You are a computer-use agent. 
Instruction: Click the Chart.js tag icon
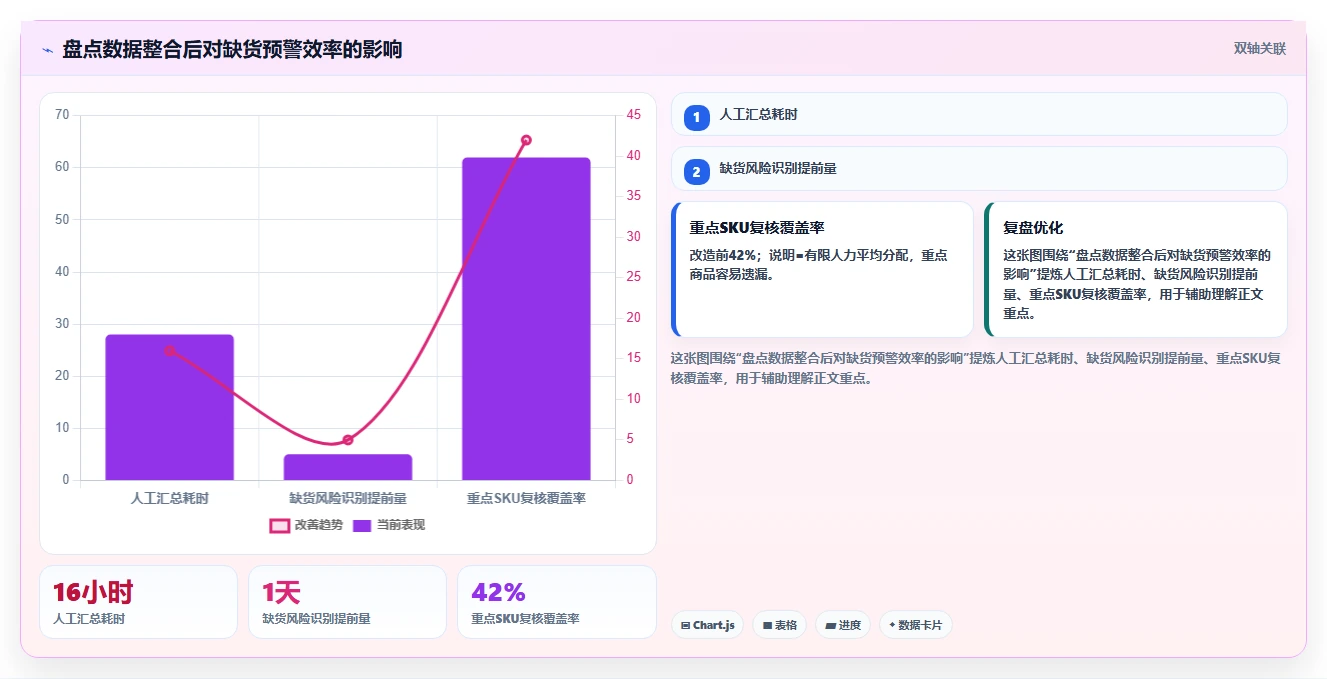point(685,625)
